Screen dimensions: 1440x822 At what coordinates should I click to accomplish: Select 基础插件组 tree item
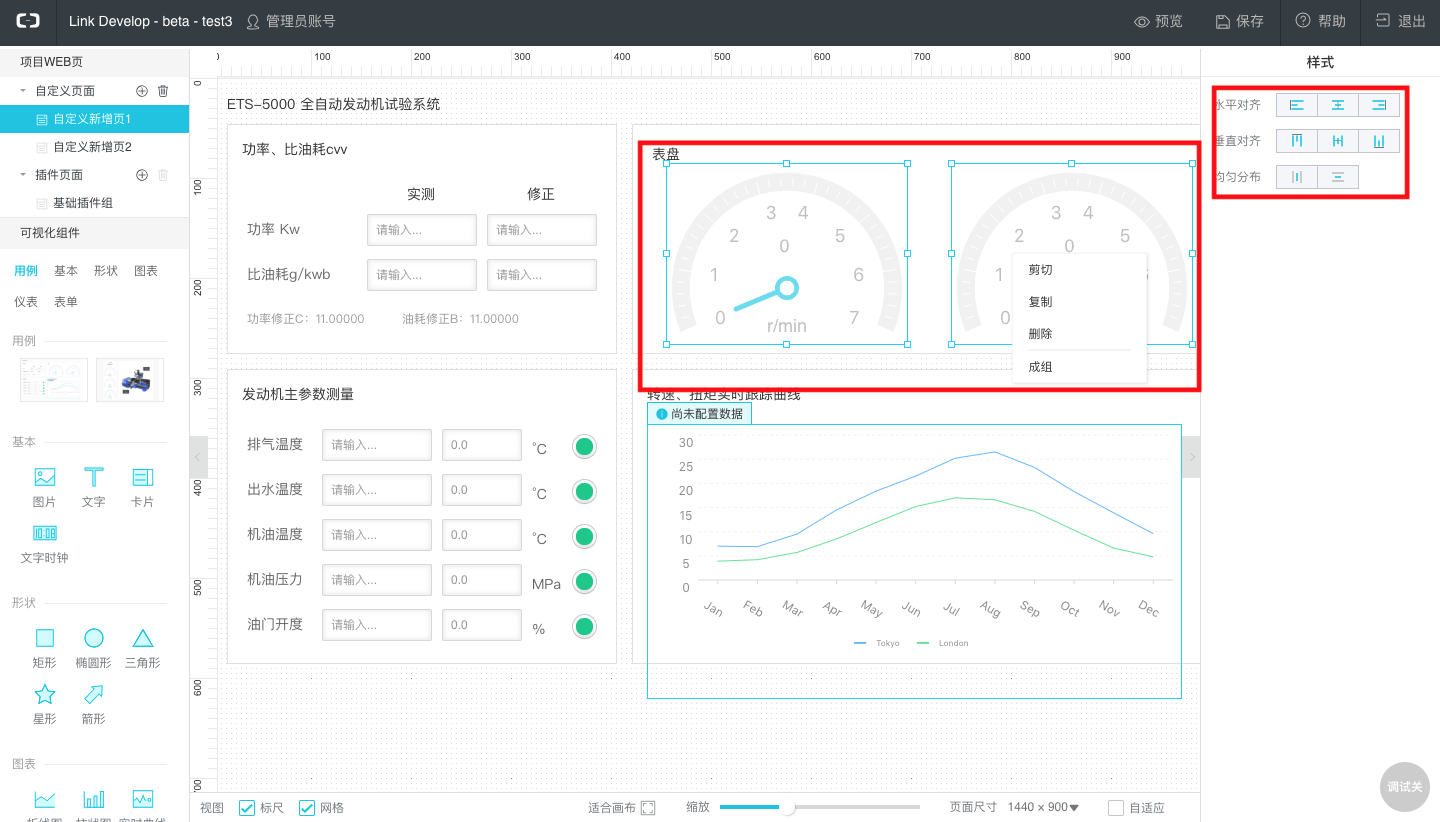coord(94,203)
